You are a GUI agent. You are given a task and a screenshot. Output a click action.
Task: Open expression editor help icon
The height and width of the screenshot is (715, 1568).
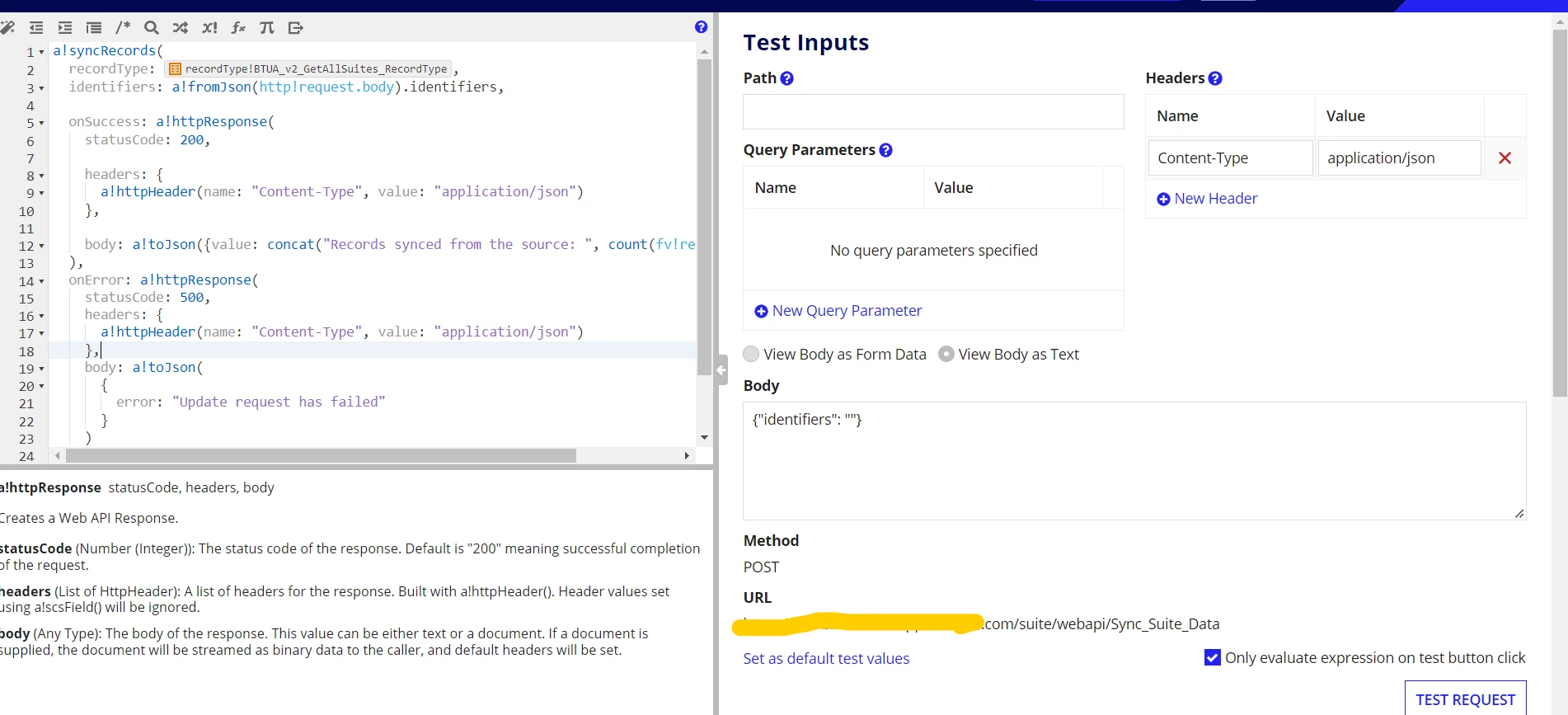click(701, 26)
